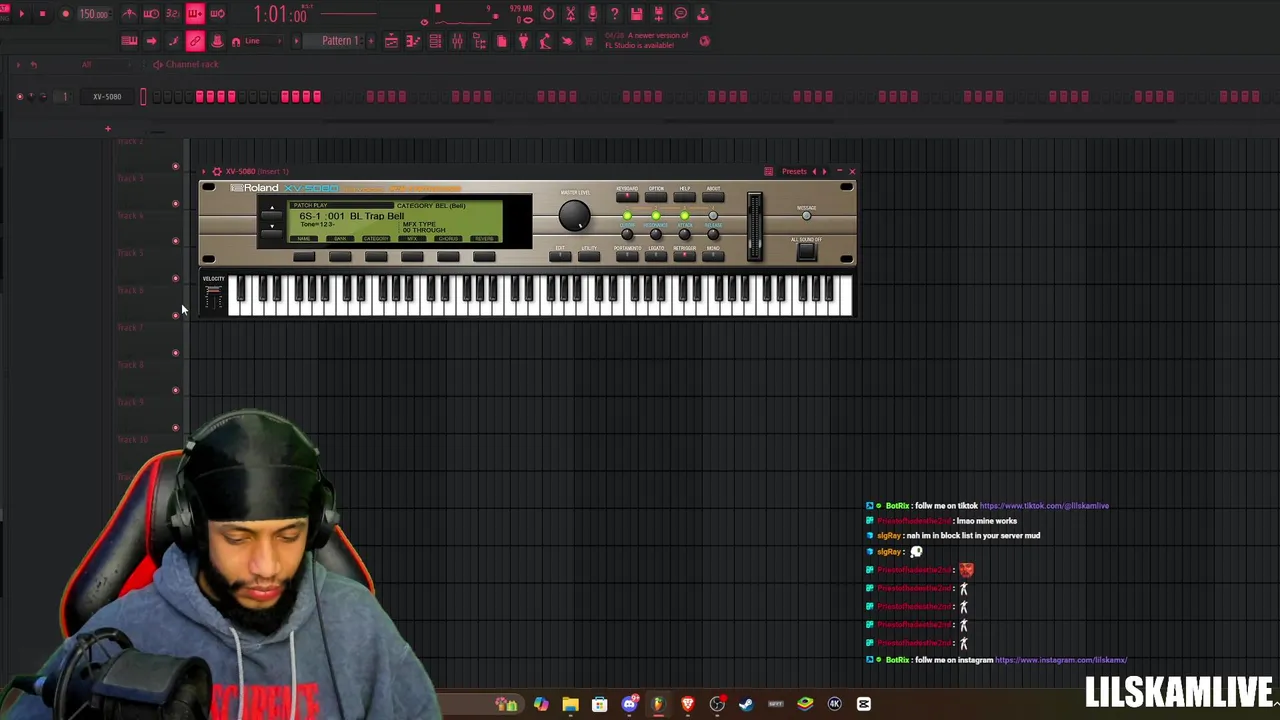Open the piano roll view icon
The height and width of the screenshot is (720, 1280).
click(413, 41)
